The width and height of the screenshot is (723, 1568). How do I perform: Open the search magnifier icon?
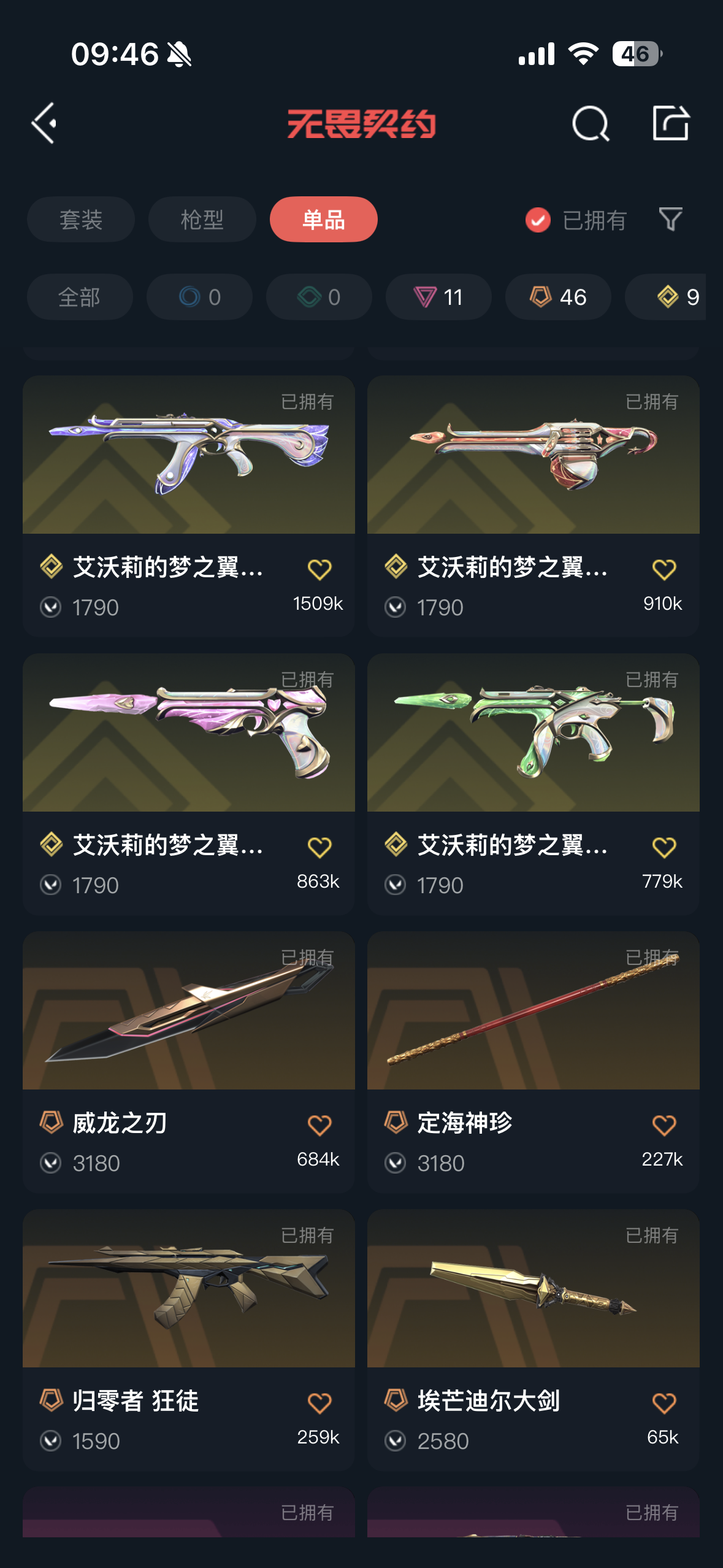[x=591, y=123]
